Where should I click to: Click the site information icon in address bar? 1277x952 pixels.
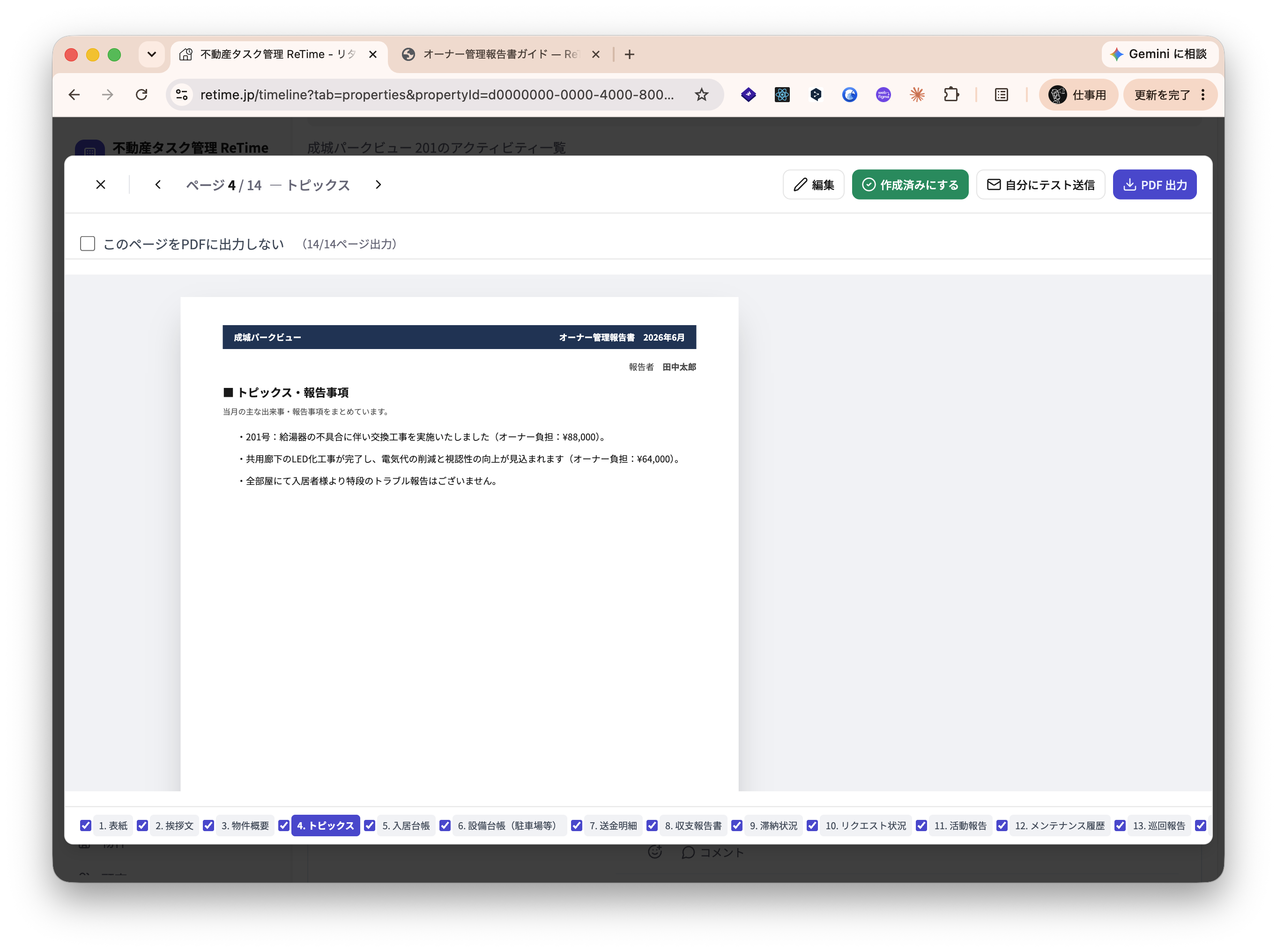click(182, 95)
